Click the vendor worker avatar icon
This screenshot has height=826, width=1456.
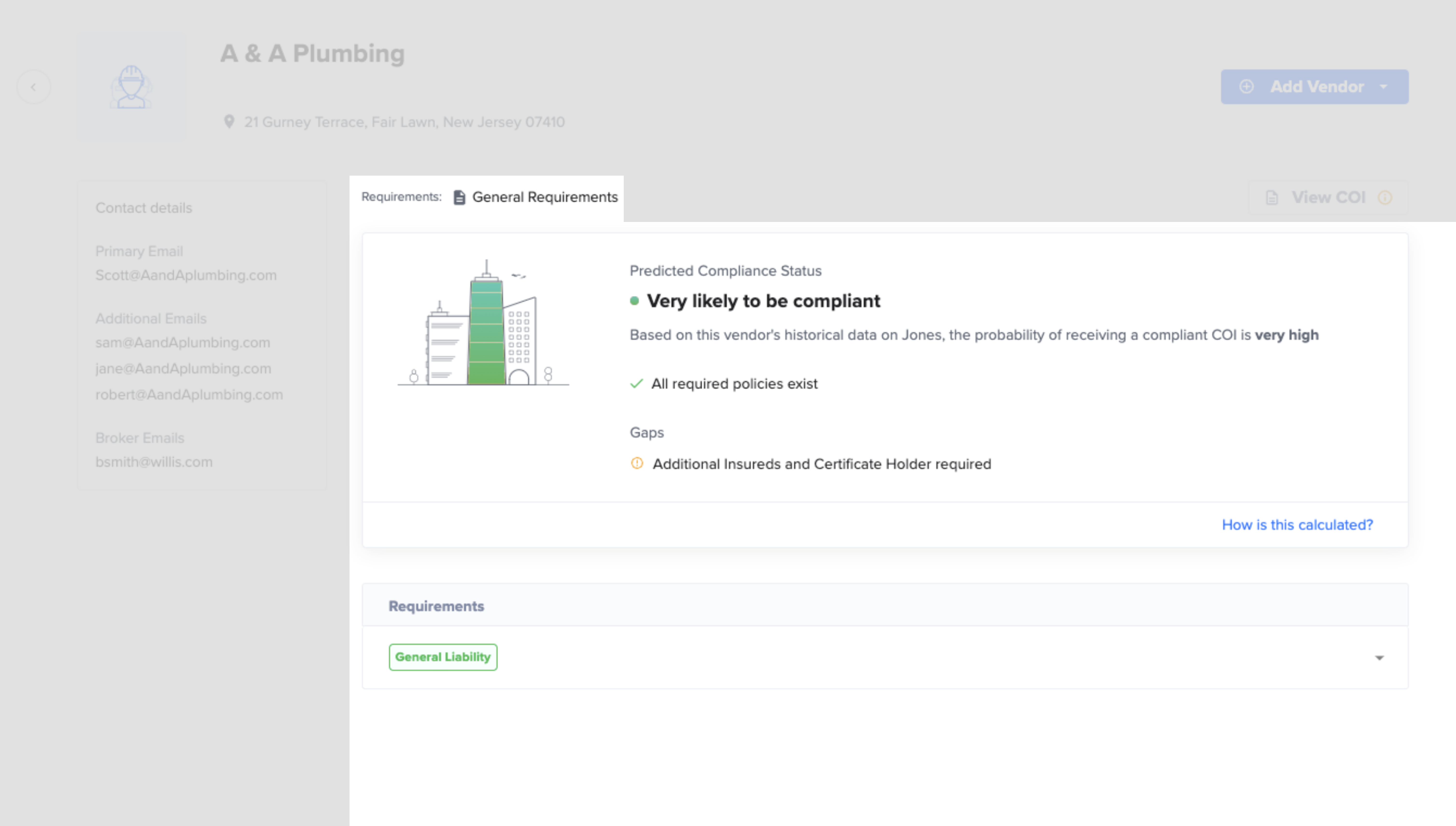(131, 87)
